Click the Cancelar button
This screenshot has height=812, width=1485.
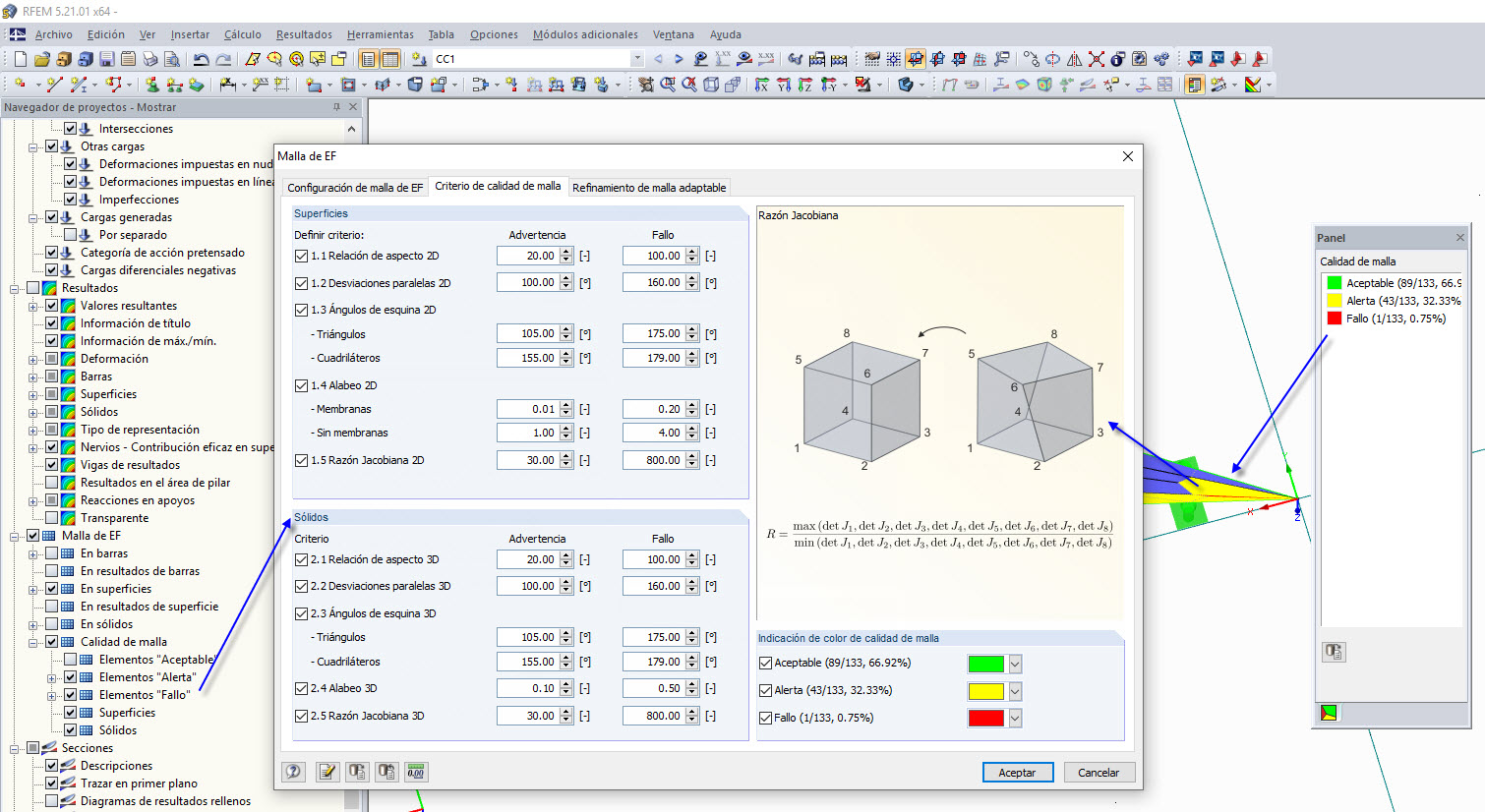(x=1099, y=773)
